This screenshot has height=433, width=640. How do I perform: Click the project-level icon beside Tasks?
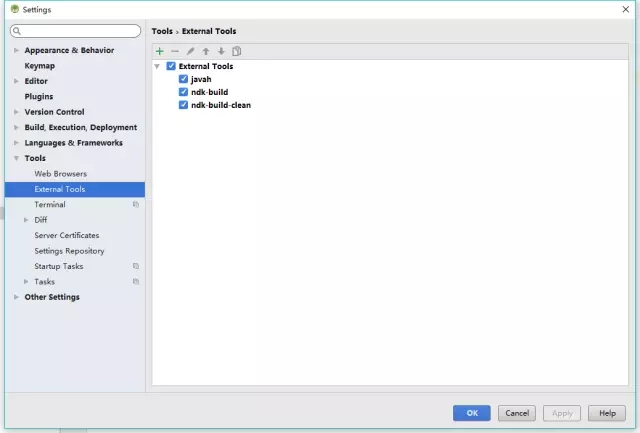click(x=136, y=282)
